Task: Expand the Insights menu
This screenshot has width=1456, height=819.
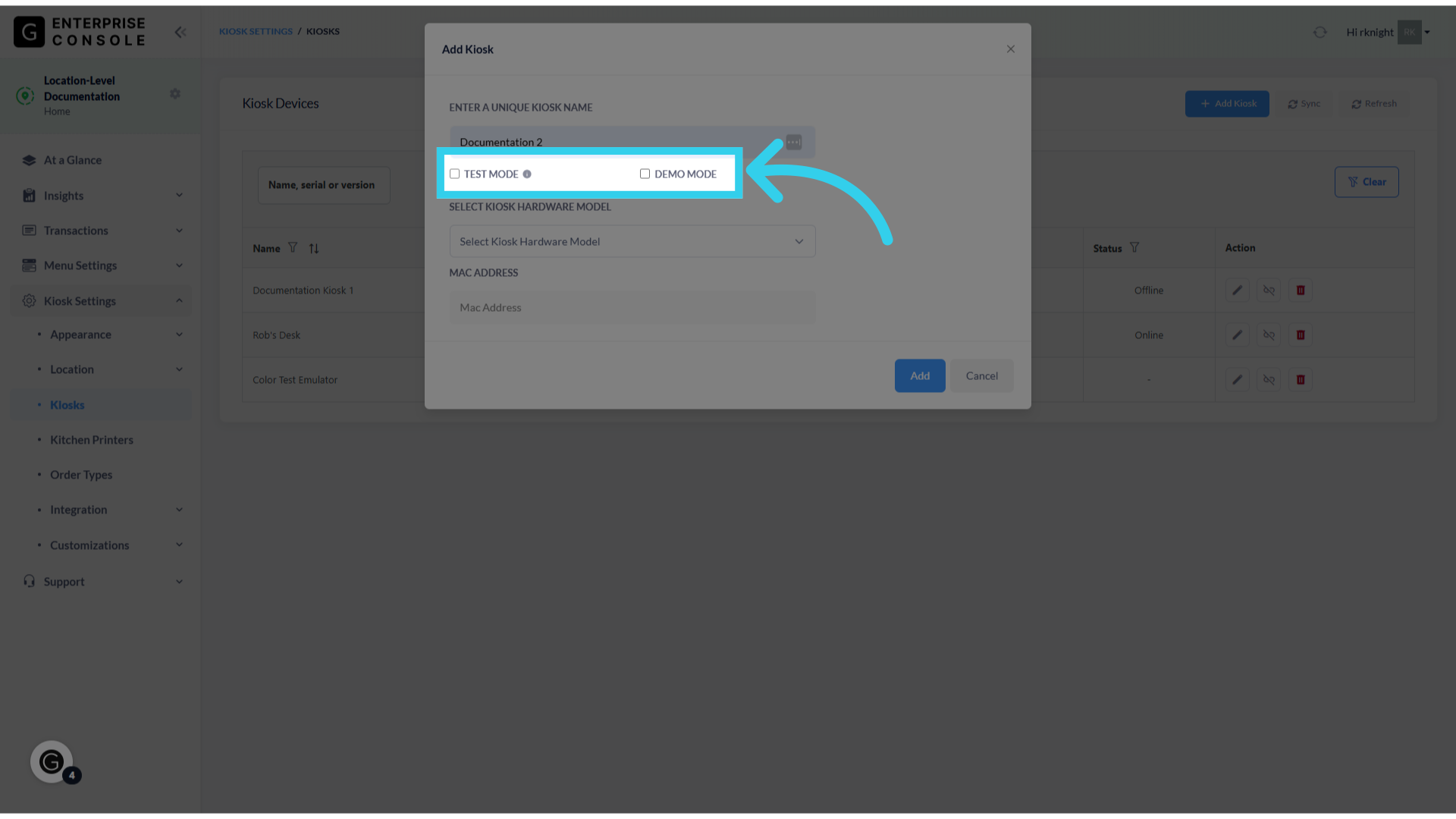Action: click(102, 196)
